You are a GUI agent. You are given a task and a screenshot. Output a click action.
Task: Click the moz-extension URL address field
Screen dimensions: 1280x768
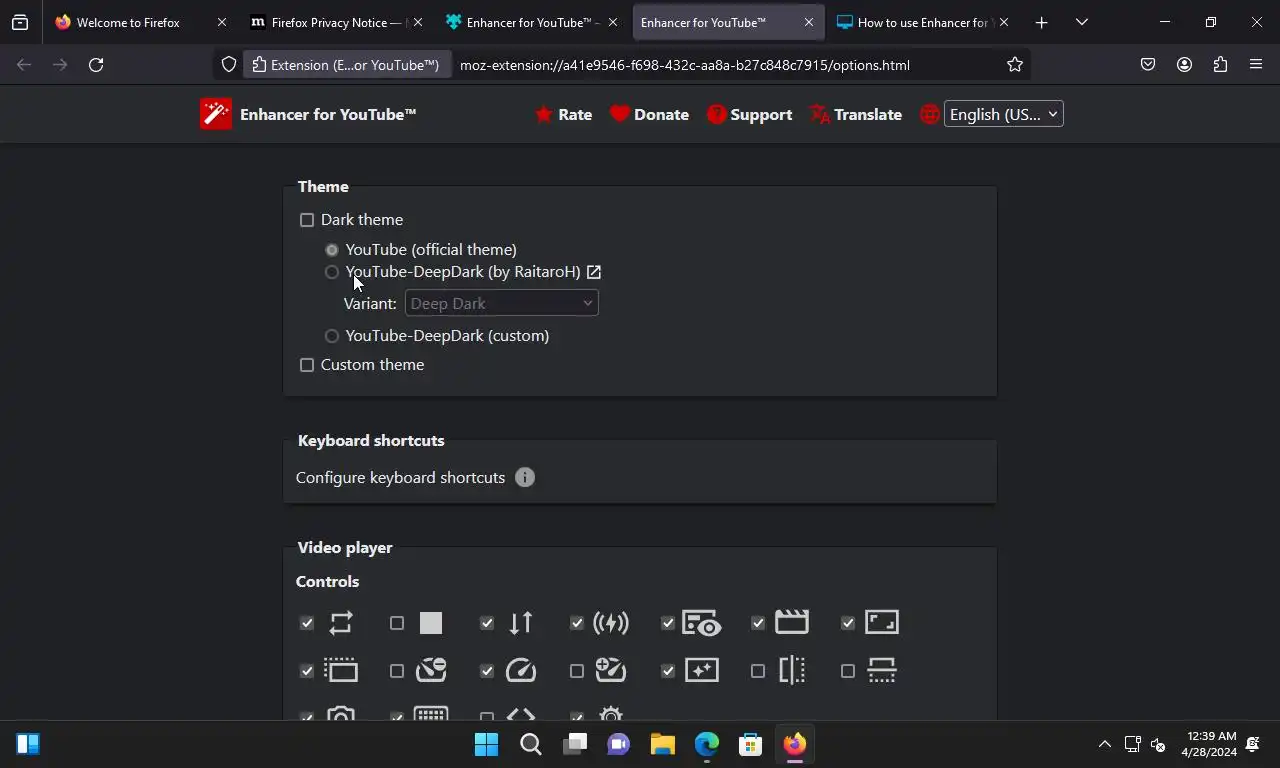coord(685,64)
